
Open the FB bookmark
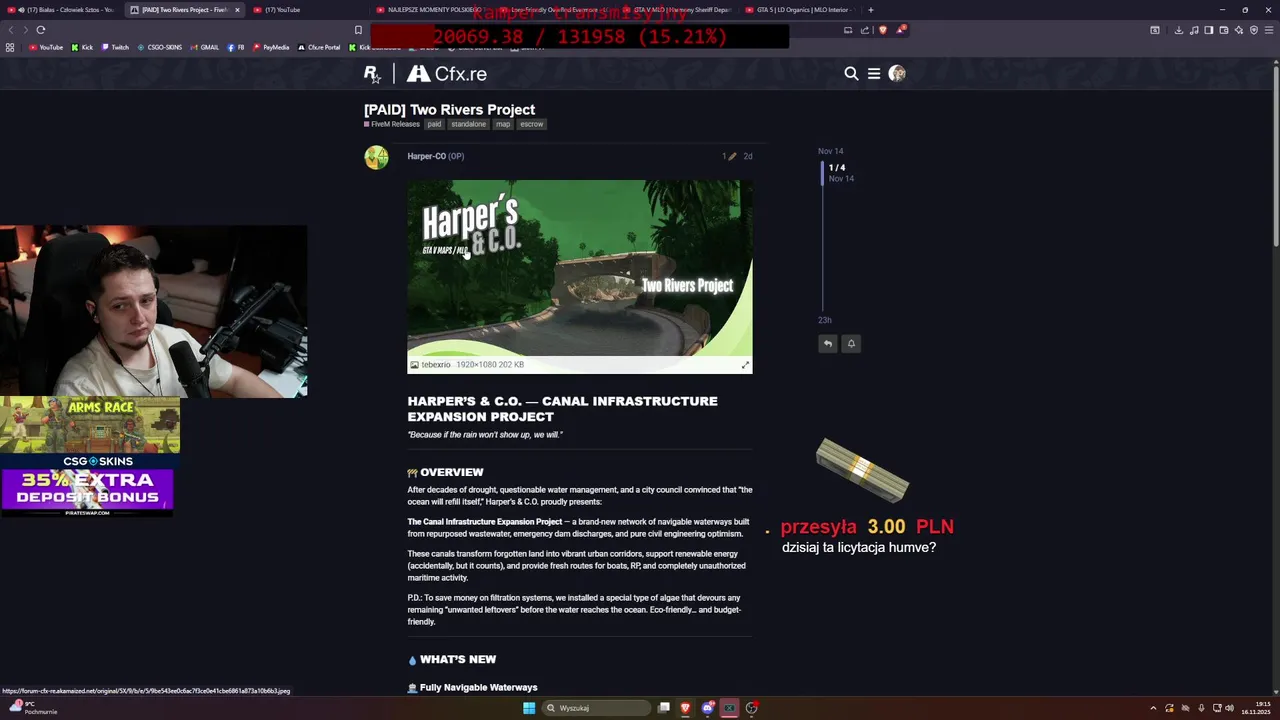coord(236,47)
